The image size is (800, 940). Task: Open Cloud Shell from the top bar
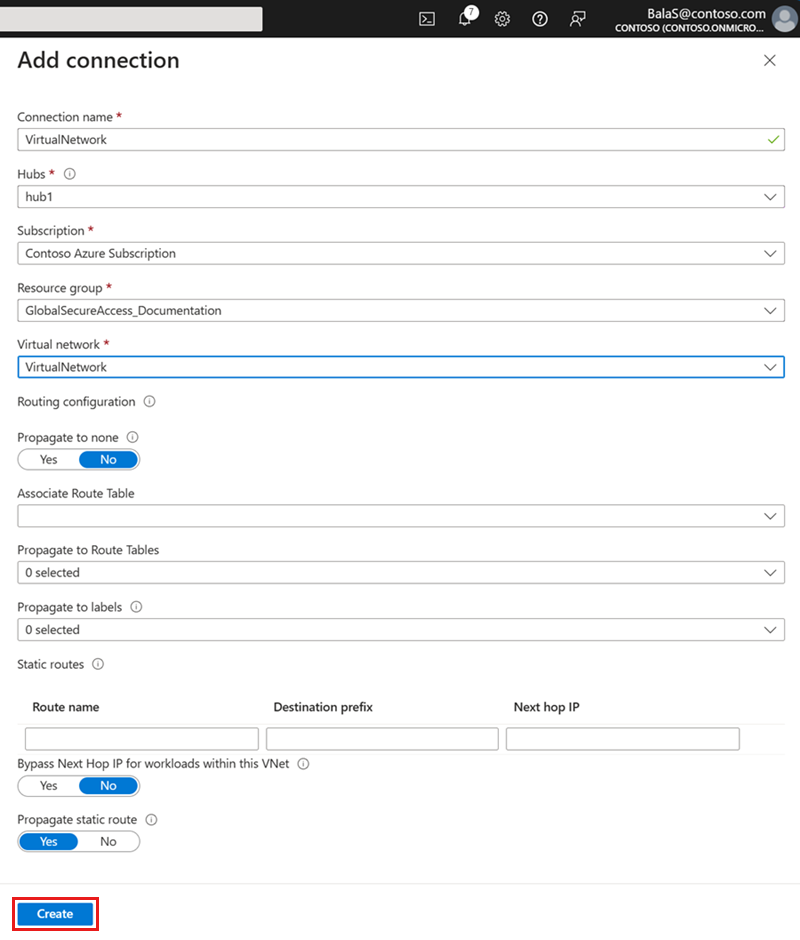pos(427,19)
